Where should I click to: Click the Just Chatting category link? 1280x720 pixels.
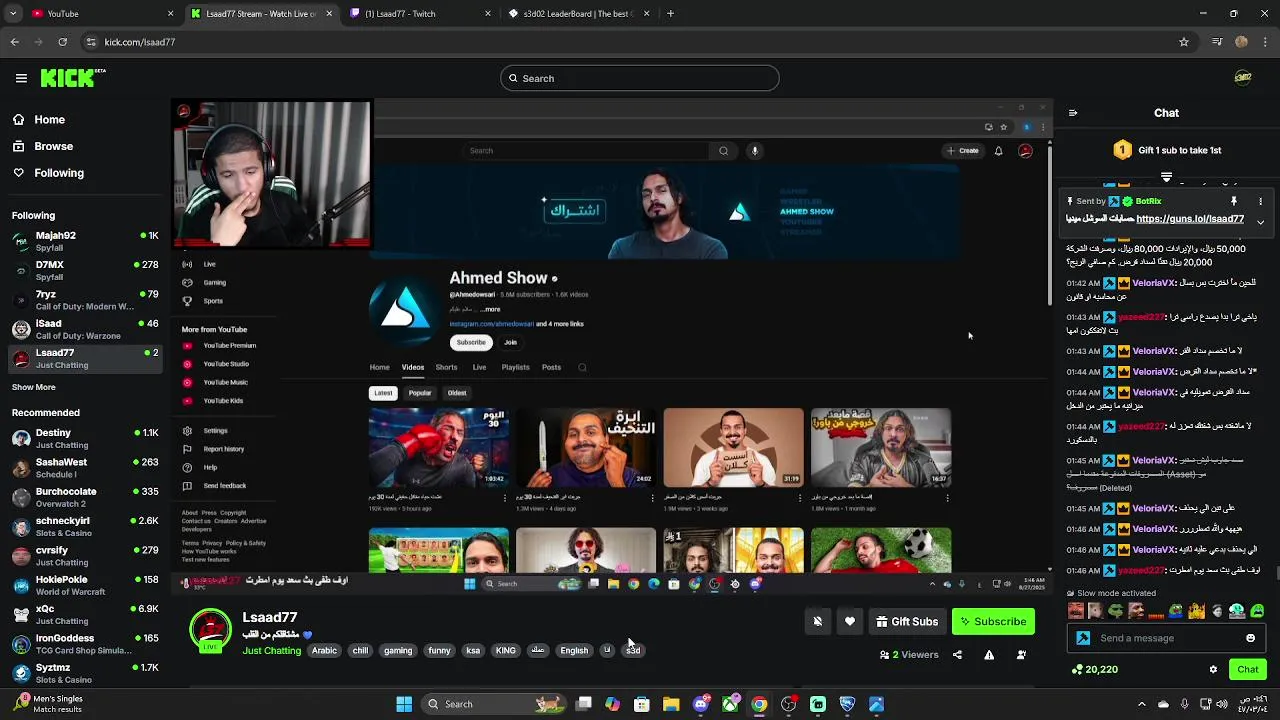pos(271,650)
